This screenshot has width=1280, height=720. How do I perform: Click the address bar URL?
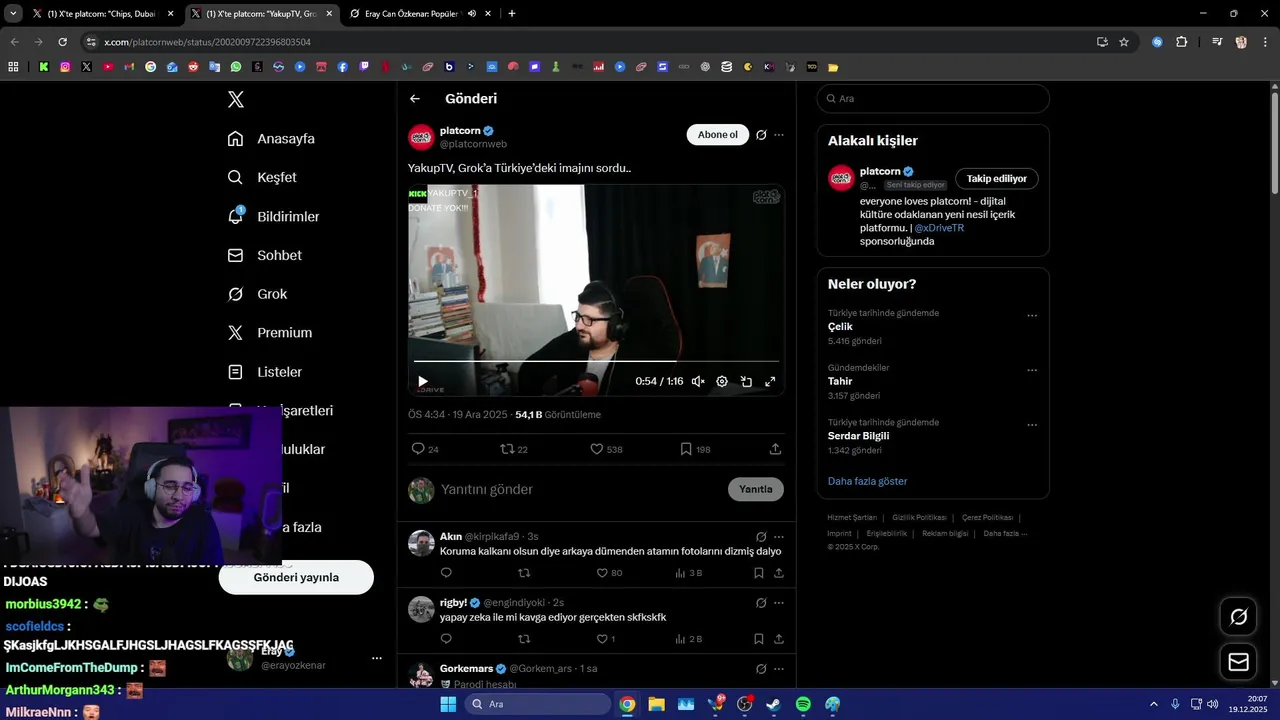coord(207,42)
